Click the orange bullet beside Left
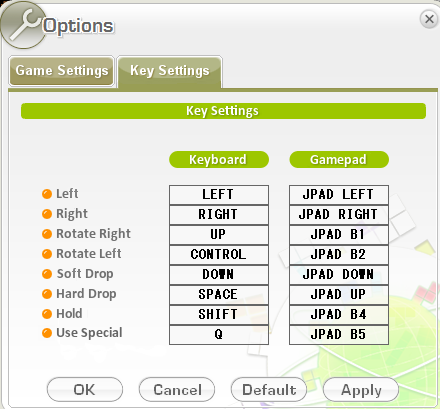Screen dimensions: 440x409 [47, 194]
